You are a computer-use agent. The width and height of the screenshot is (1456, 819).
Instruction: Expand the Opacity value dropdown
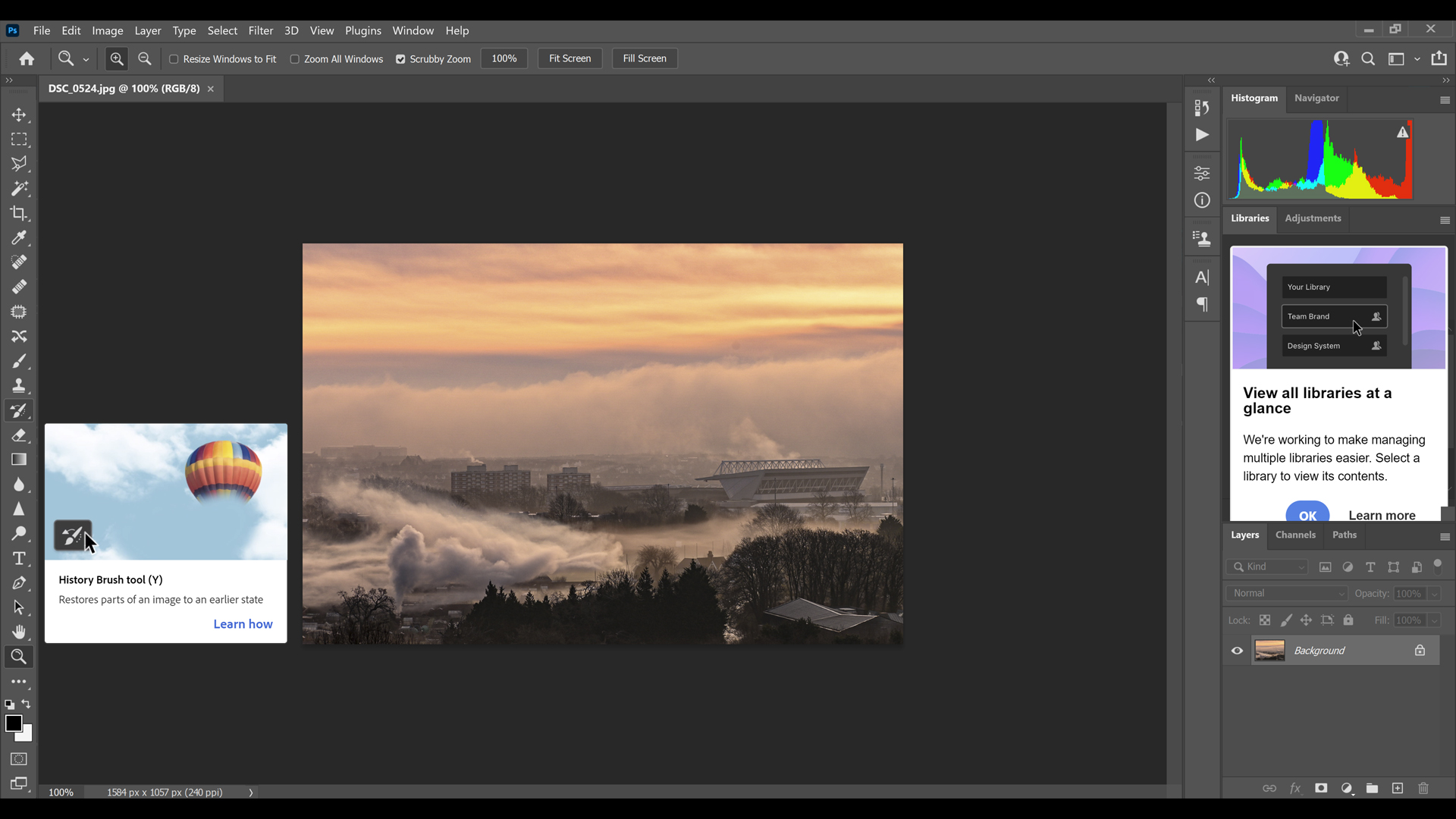pos(1432,594)
